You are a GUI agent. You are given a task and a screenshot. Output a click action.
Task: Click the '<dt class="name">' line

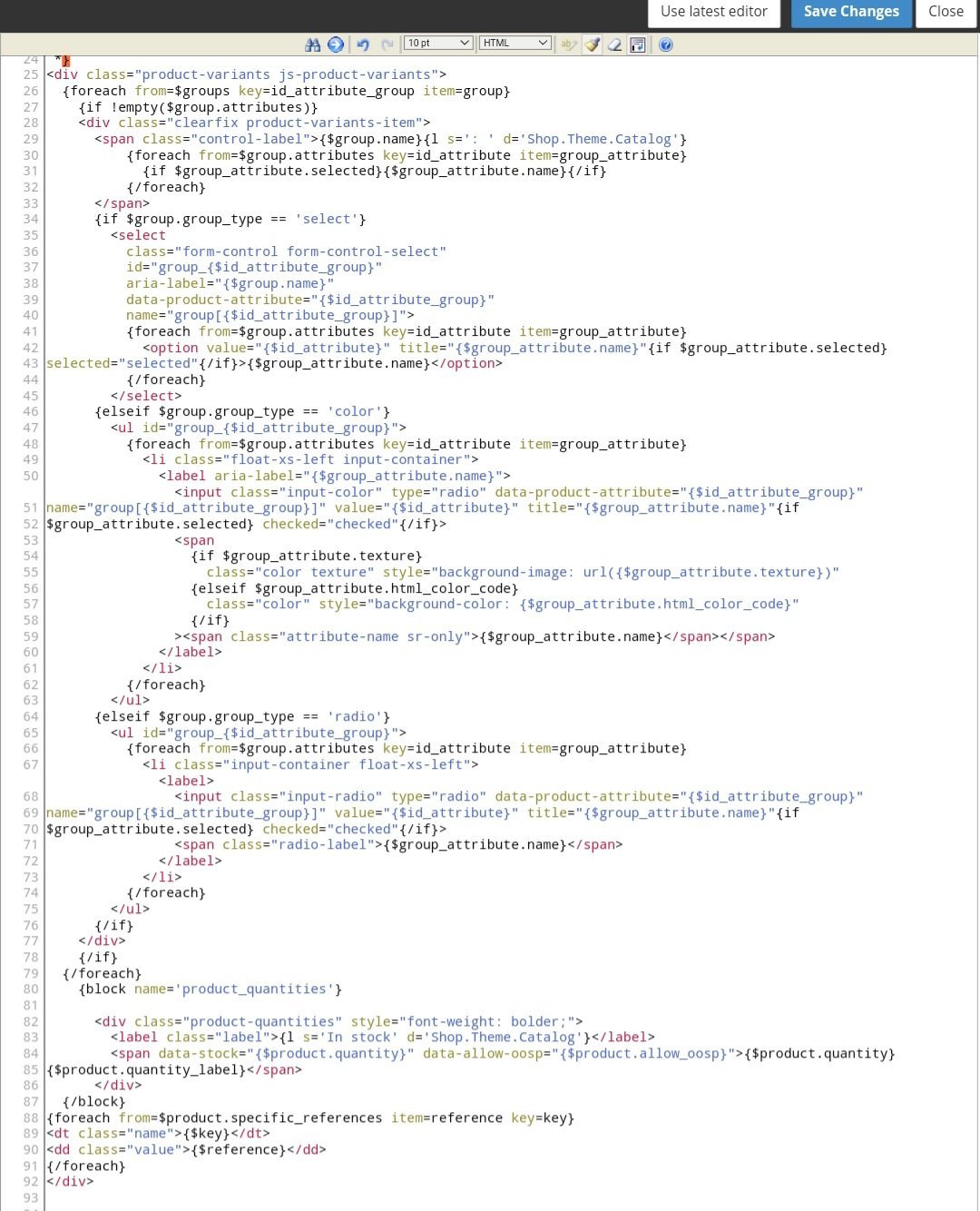[x=158, y=1133]
